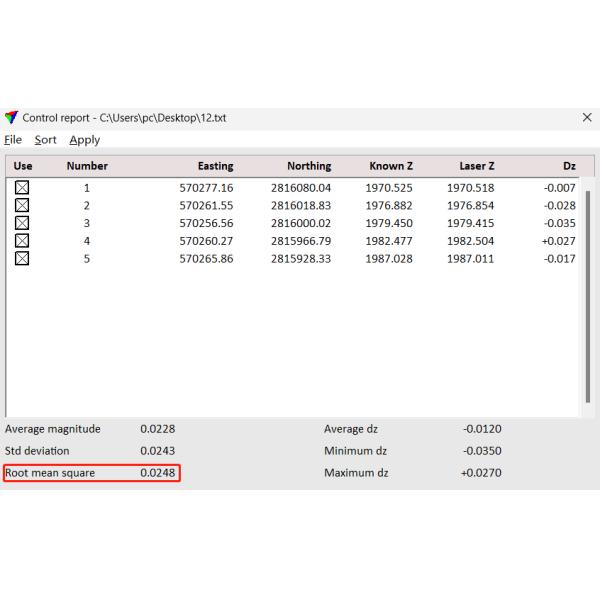Toggle Use checkbox for point 2
600x600 pixels.
(22, 205)
